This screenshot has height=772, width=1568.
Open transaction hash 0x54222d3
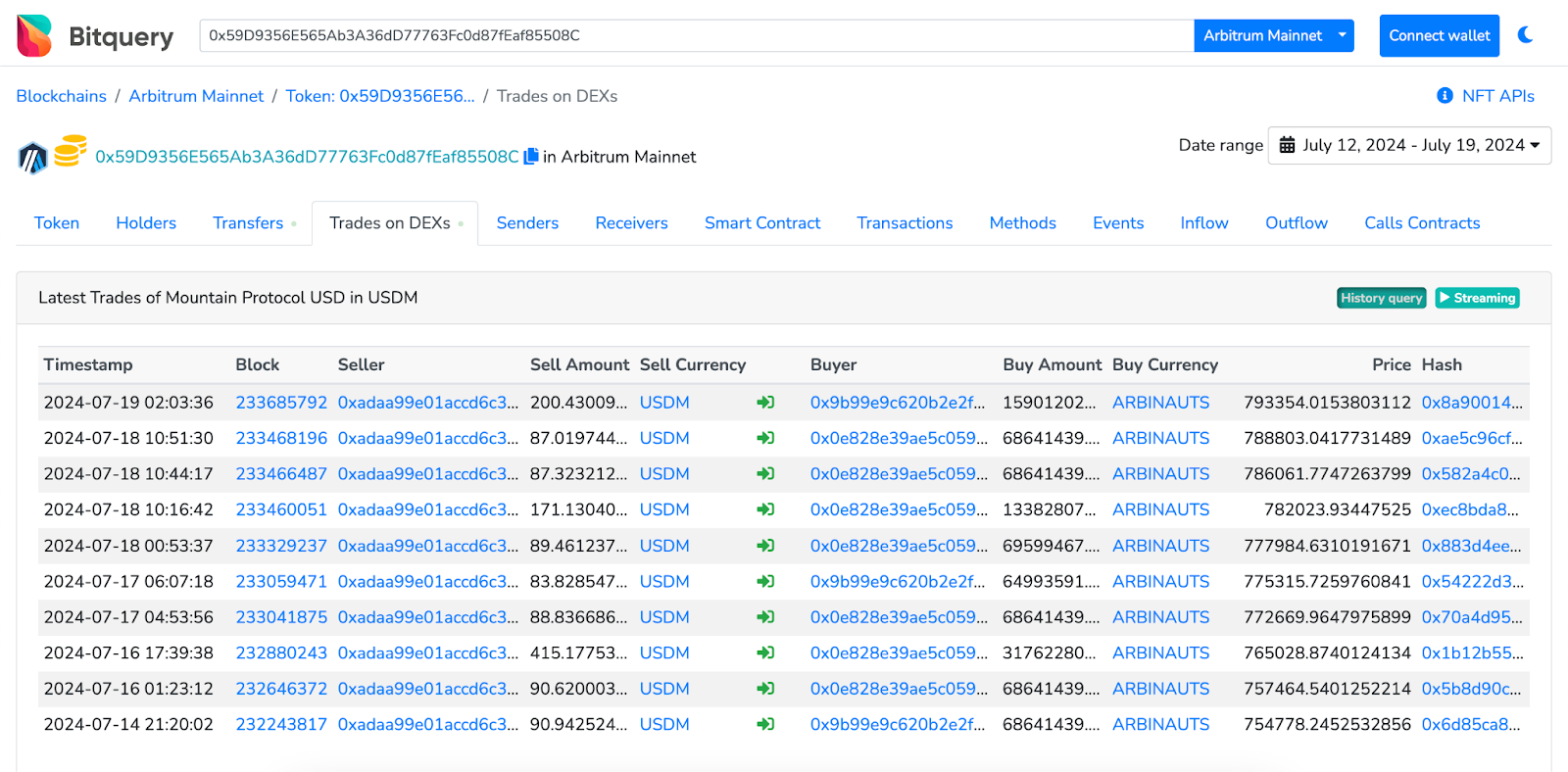1473,581
